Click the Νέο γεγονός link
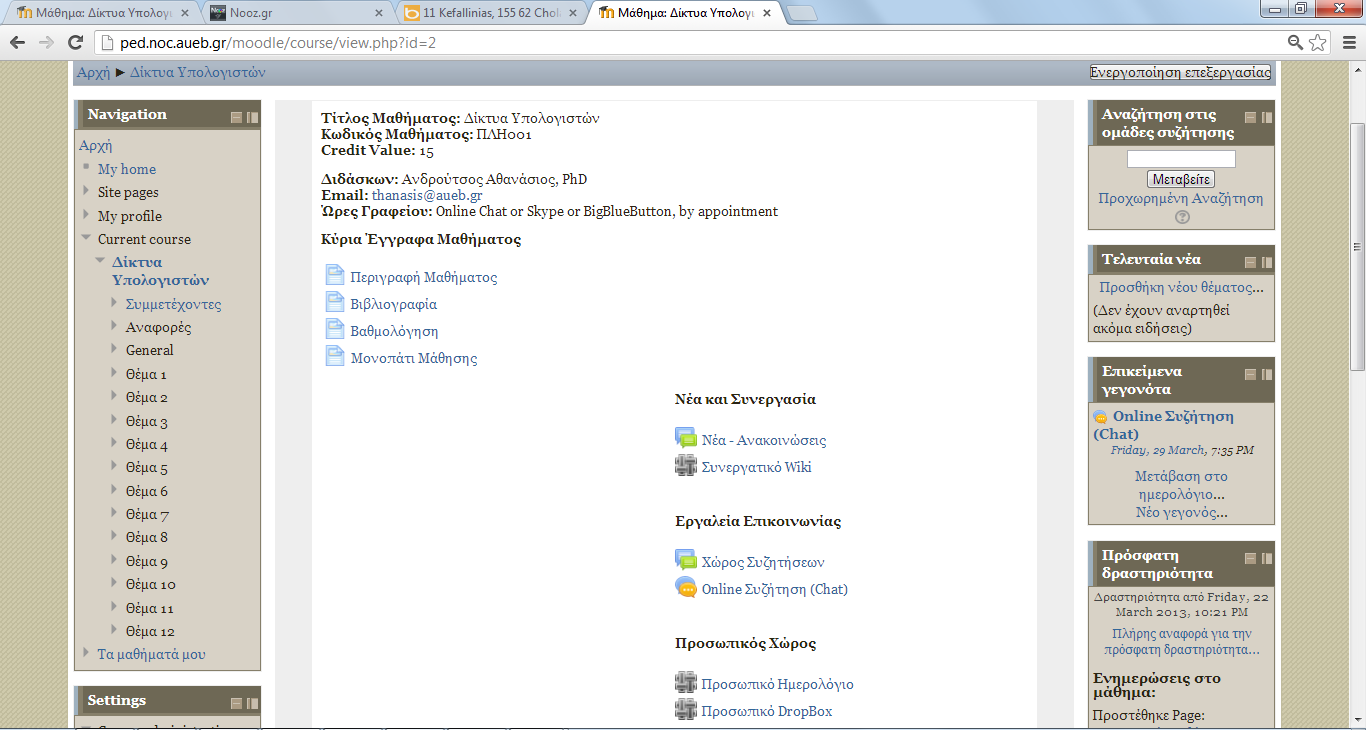1366x730 pixels. (1181, 512)
